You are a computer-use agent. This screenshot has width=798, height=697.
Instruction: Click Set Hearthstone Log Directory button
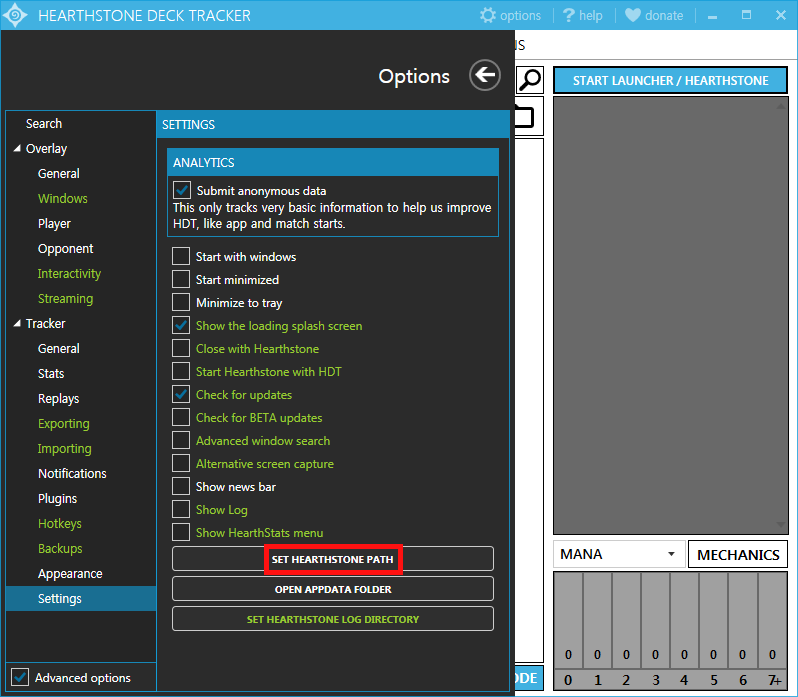(x=333, y=619)
